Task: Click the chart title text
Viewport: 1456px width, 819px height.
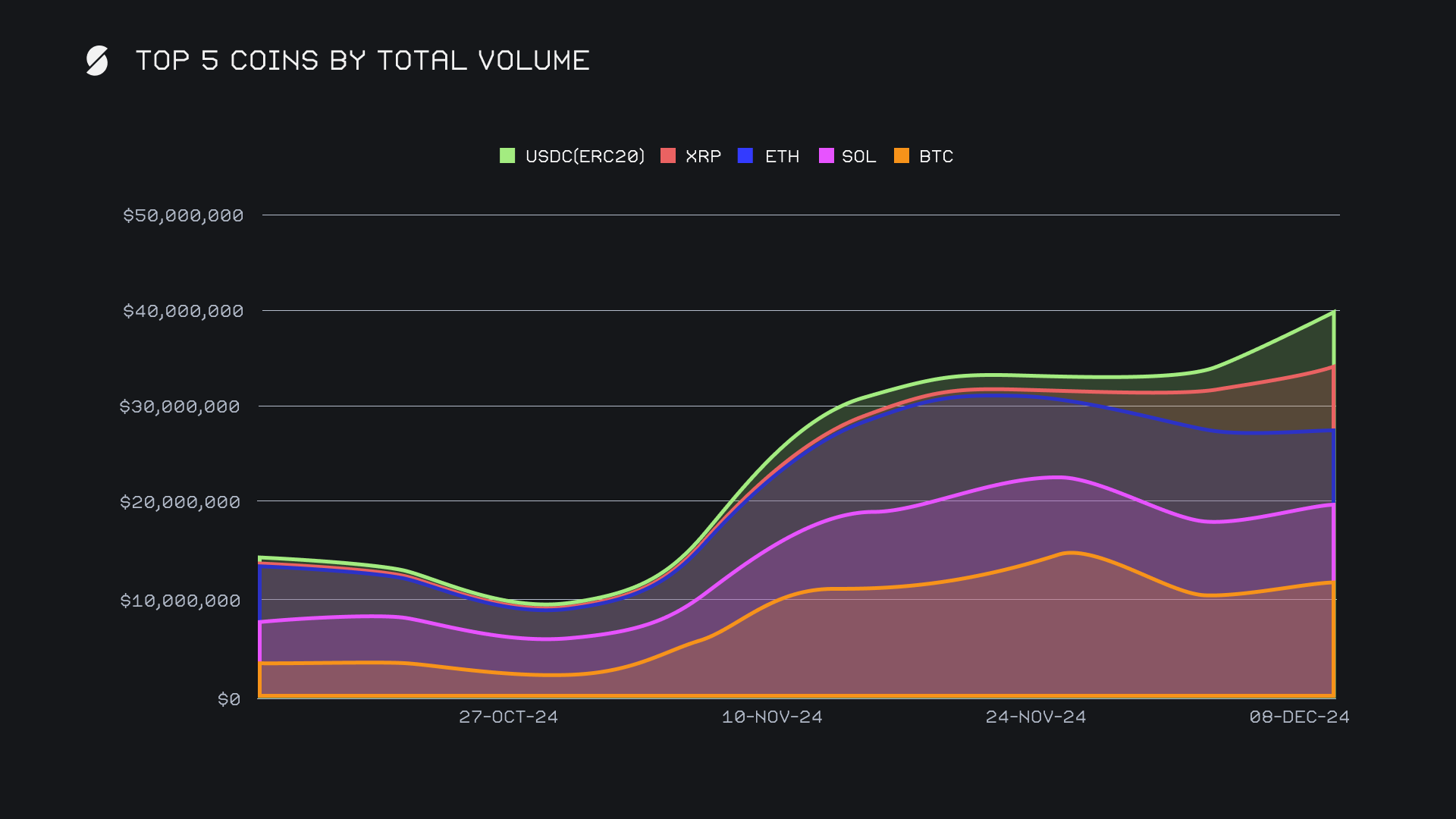Action: click(x=362, y=61)
